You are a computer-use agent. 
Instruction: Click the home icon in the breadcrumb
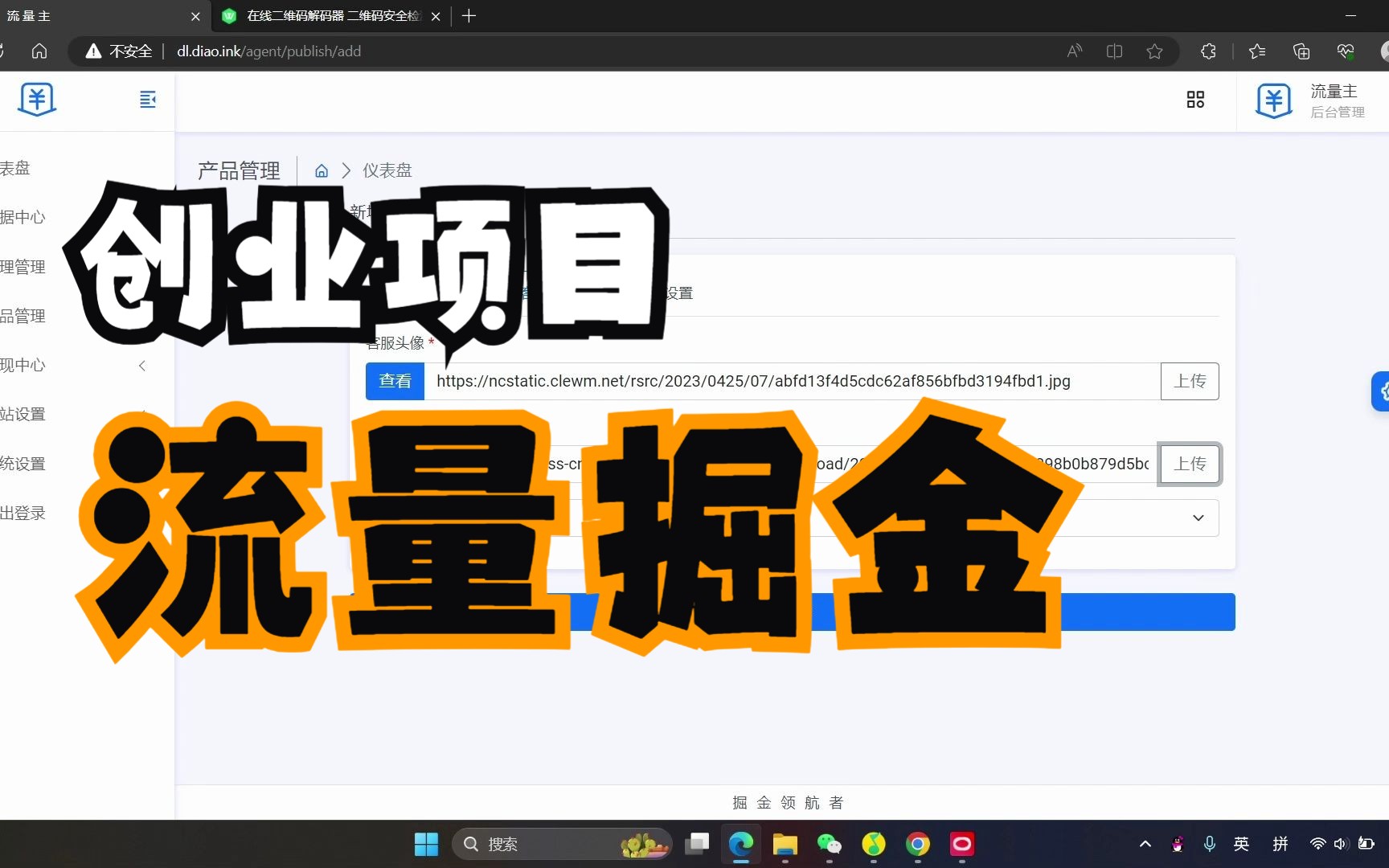coord(321,170)
